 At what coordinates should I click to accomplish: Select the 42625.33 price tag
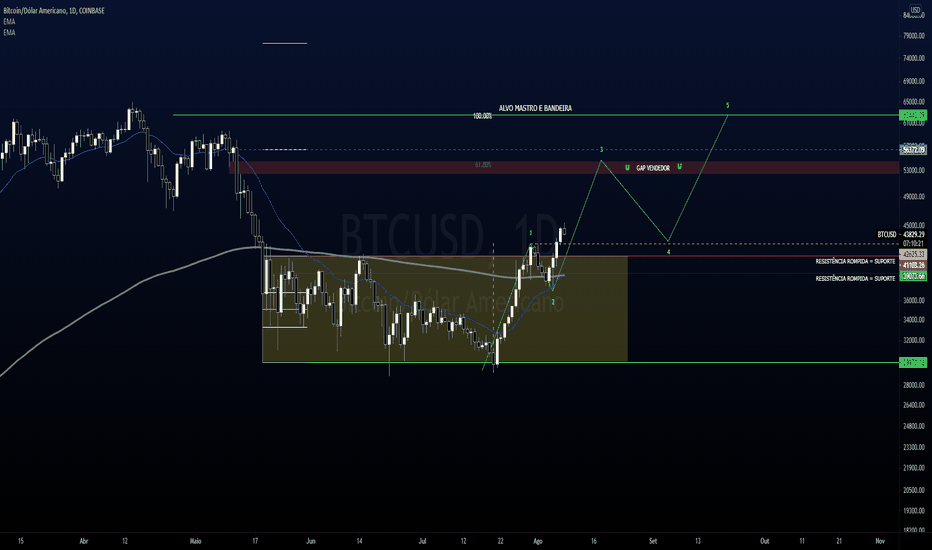click(x=913, y=254)
